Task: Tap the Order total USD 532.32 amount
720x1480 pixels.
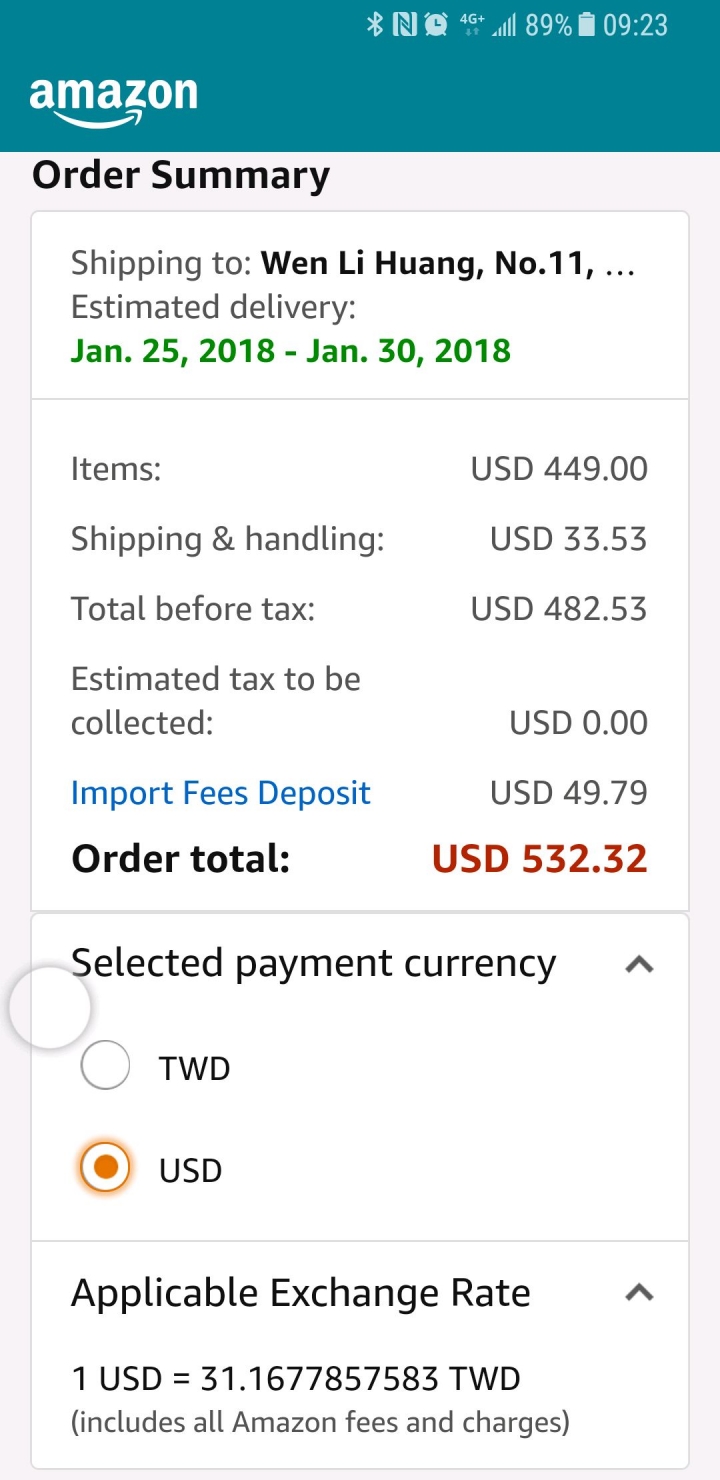Action: [x=539, y=859]
